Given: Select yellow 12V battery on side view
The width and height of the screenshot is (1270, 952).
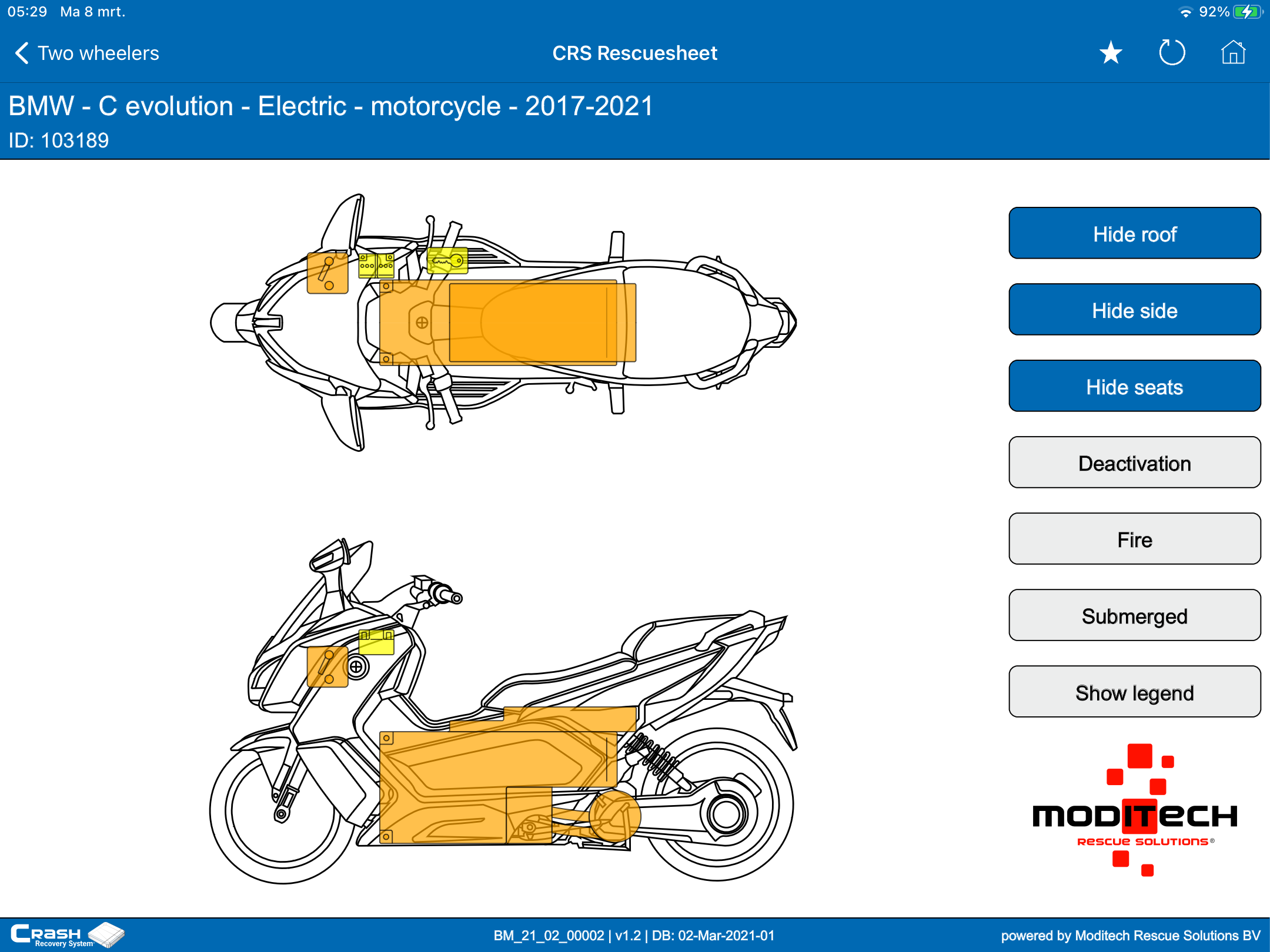Looking at the screenshot, I should [376, 642].
